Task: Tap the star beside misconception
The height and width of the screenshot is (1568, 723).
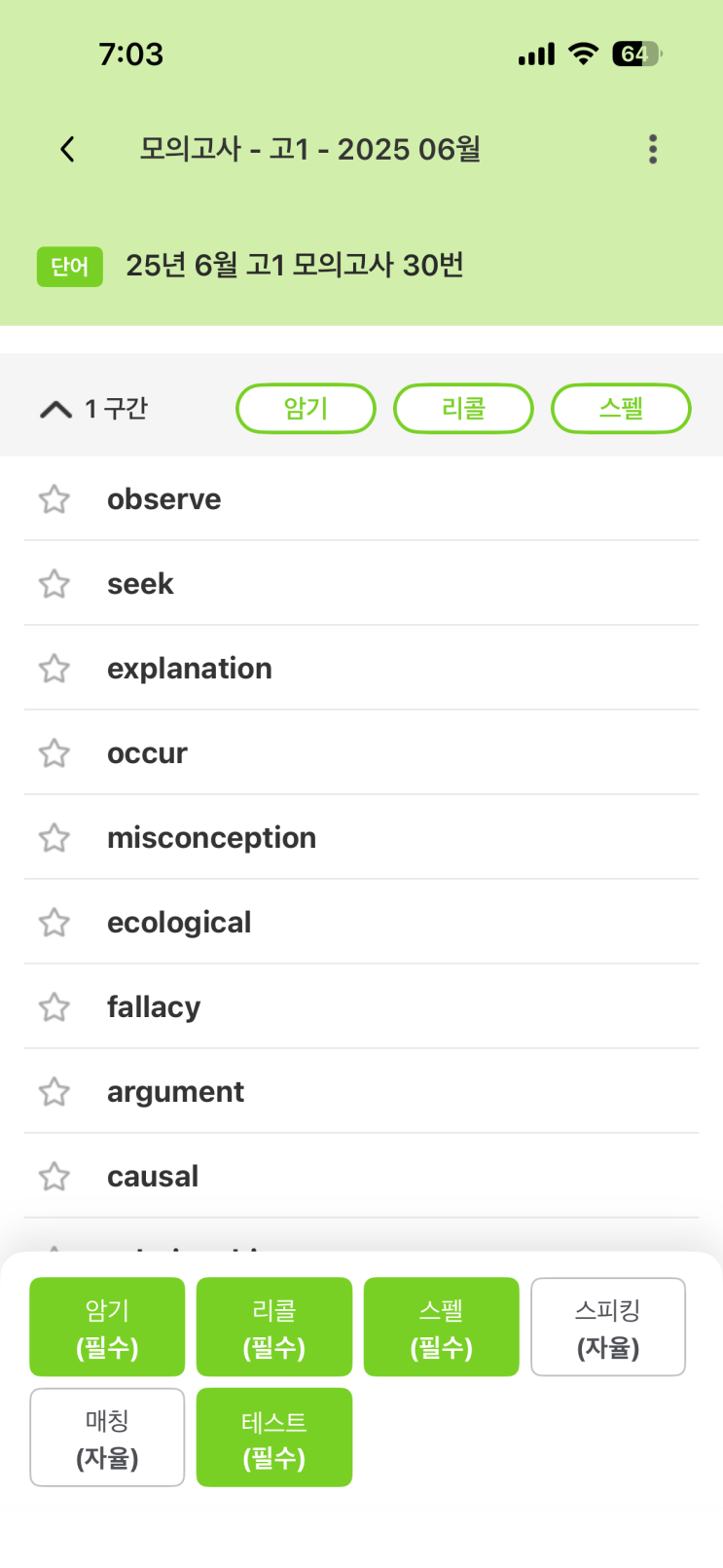Action: point(54,838)
